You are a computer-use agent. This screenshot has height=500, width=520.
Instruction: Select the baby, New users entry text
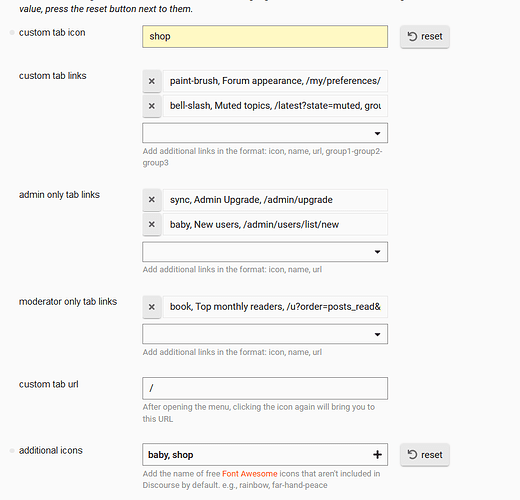[x=275, y=224]
